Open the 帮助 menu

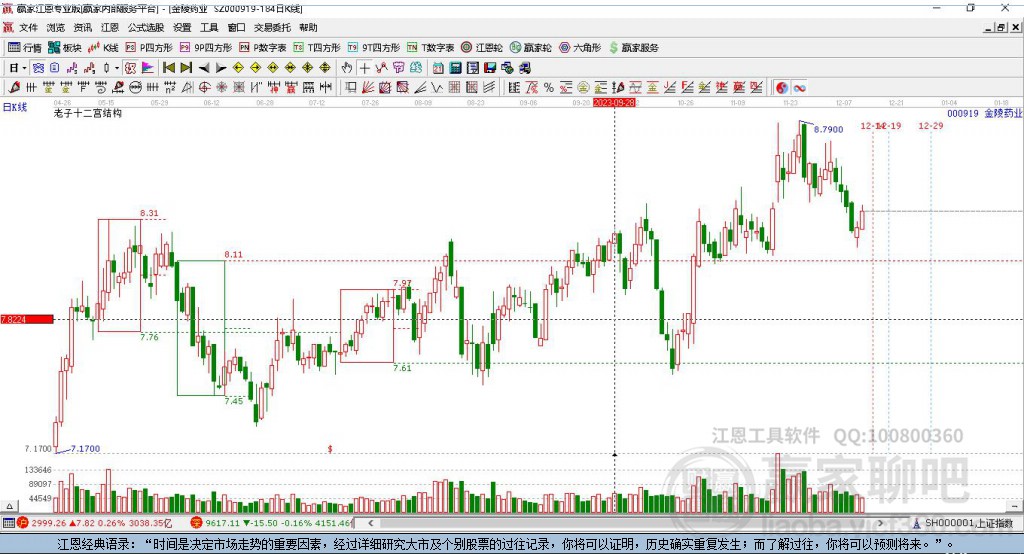pos(308,27)
